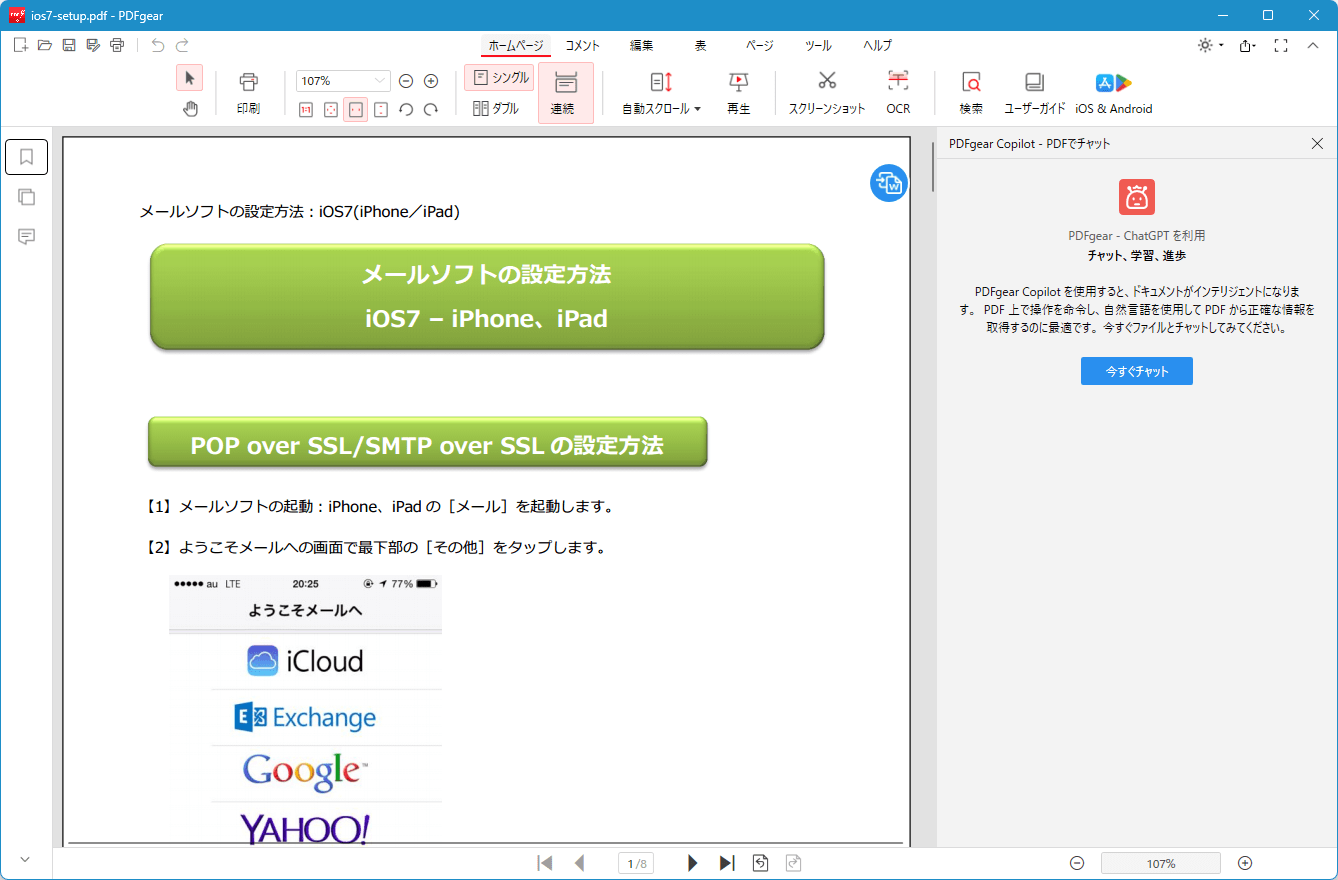Open the bookmarks side panel
The width and height of the screenshot is (1338, 880).
pyautogui.click(x=27, y=157)
